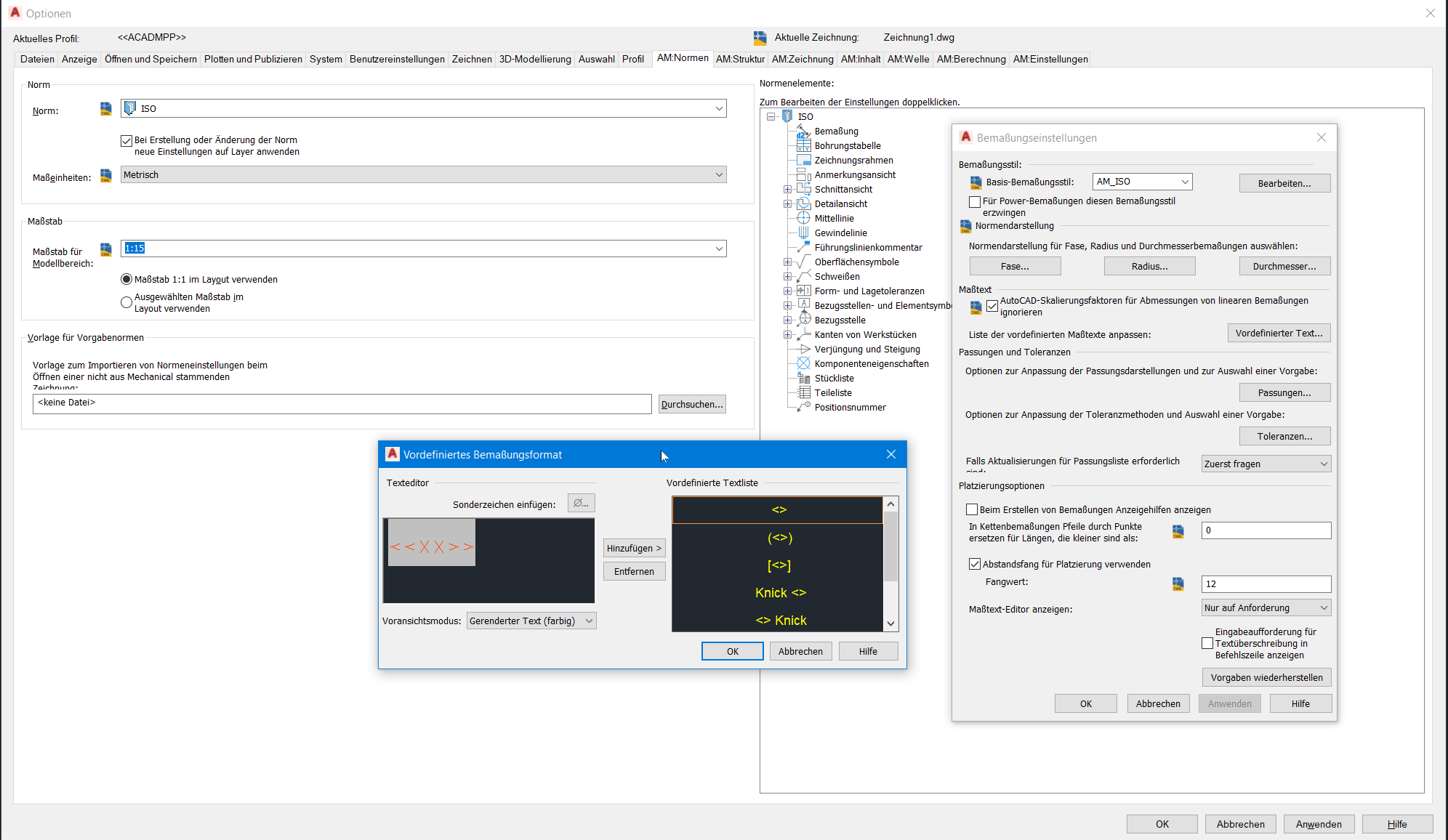Open the Voransichtsmodus dropdown
The width and height of the screenshot is (1448, 840).
[531, 621]
